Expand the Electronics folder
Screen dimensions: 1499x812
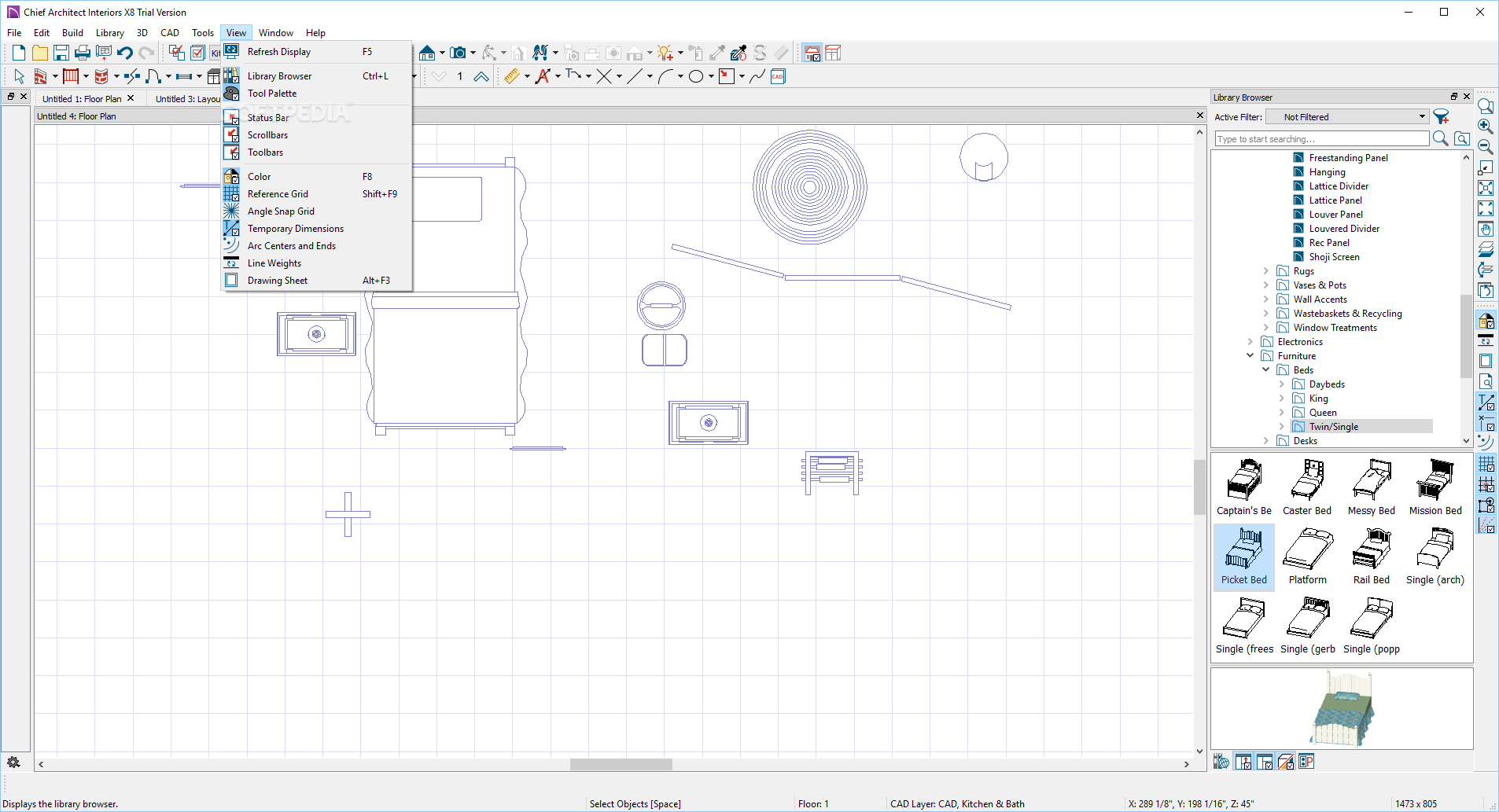pyautogui.click(x=1250, y=342)
